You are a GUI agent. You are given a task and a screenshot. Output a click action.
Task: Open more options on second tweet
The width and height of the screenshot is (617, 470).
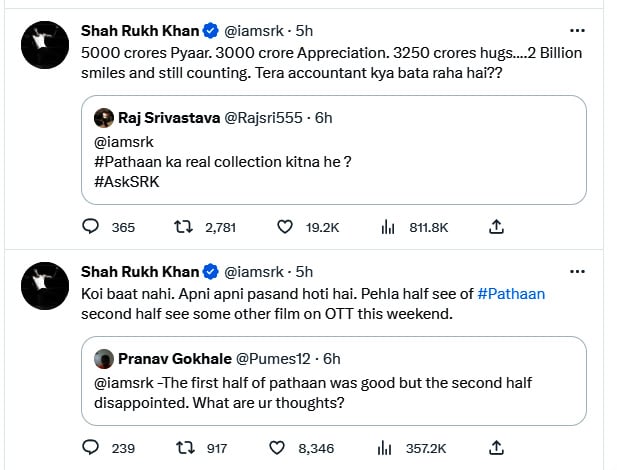(x=577, y=271)
